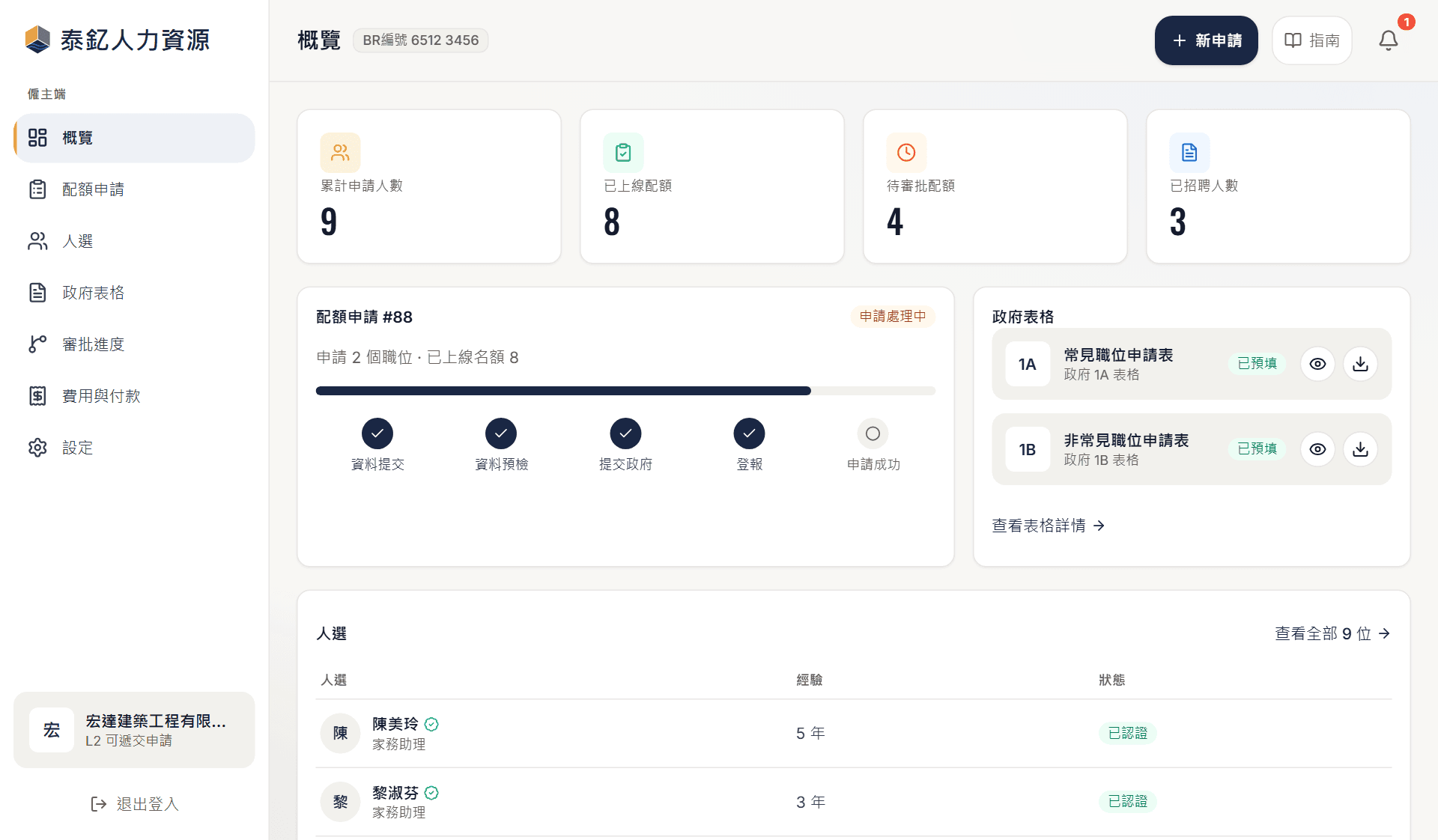The height and width of the screenshot is (840, 1438).
Task: Click the 待審批配額 clock icon
Action: (906, 153)
